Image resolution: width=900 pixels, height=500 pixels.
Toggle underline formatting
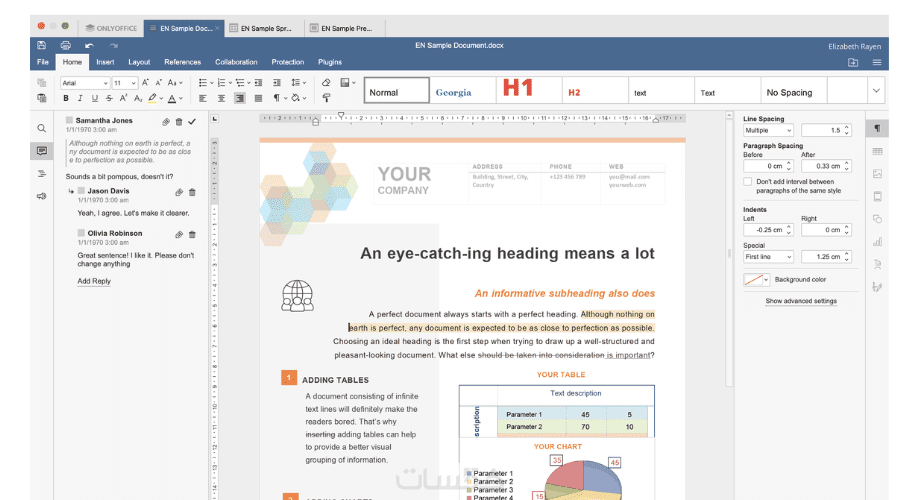coord(95,98)
